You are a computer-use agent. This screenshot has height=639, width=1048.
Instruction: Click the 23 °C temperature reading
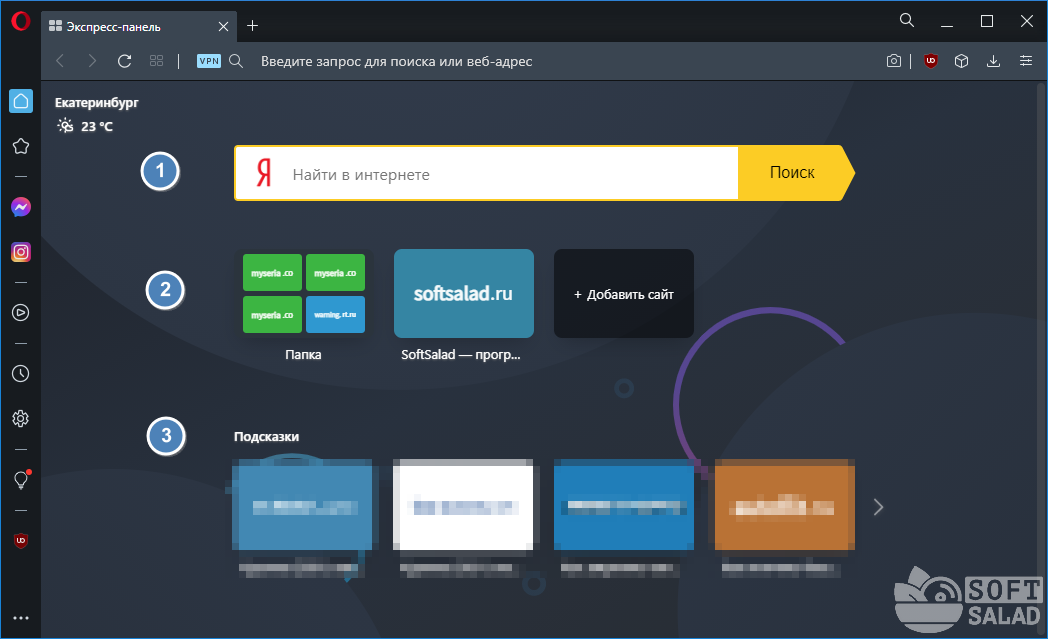[97, 126]
